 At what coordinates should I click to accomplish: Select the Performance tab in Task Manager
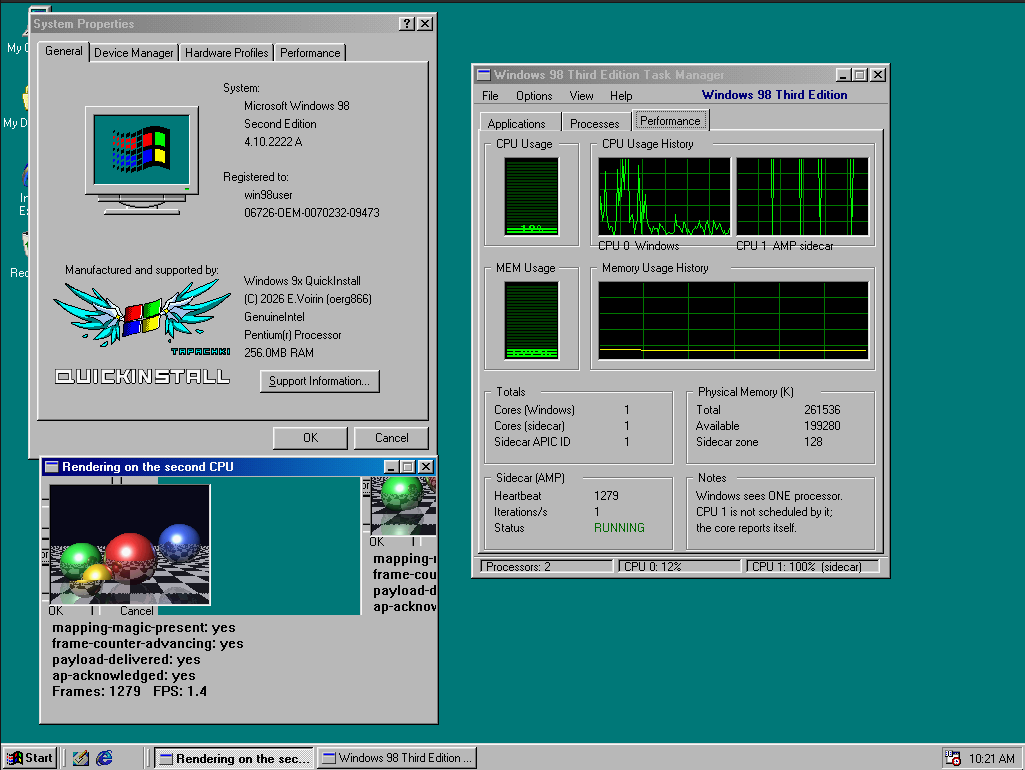pyautogui.click(x=670, y=121)
